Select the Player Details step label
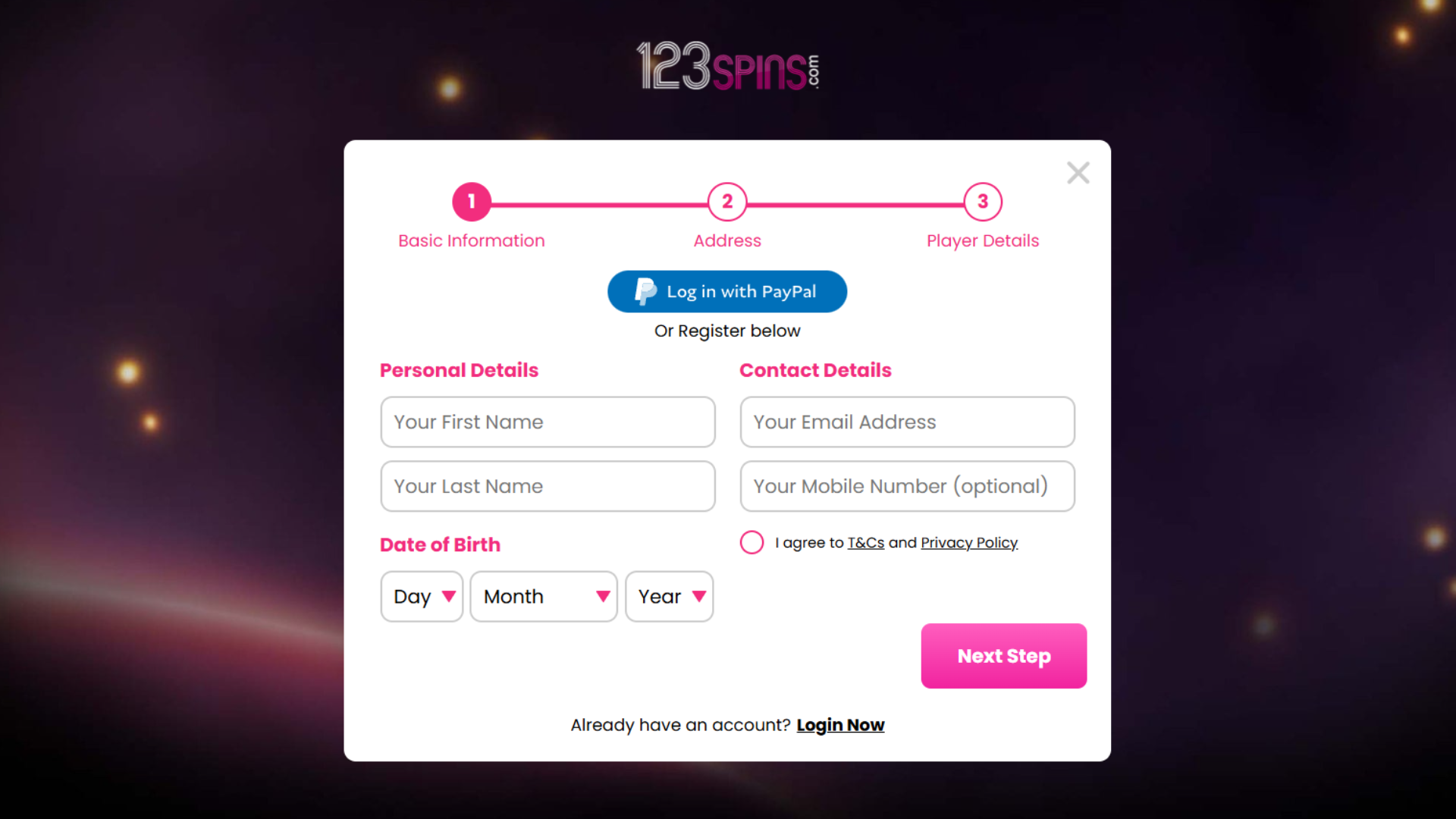Viewport: 1456px width, 819px height. 983,241
